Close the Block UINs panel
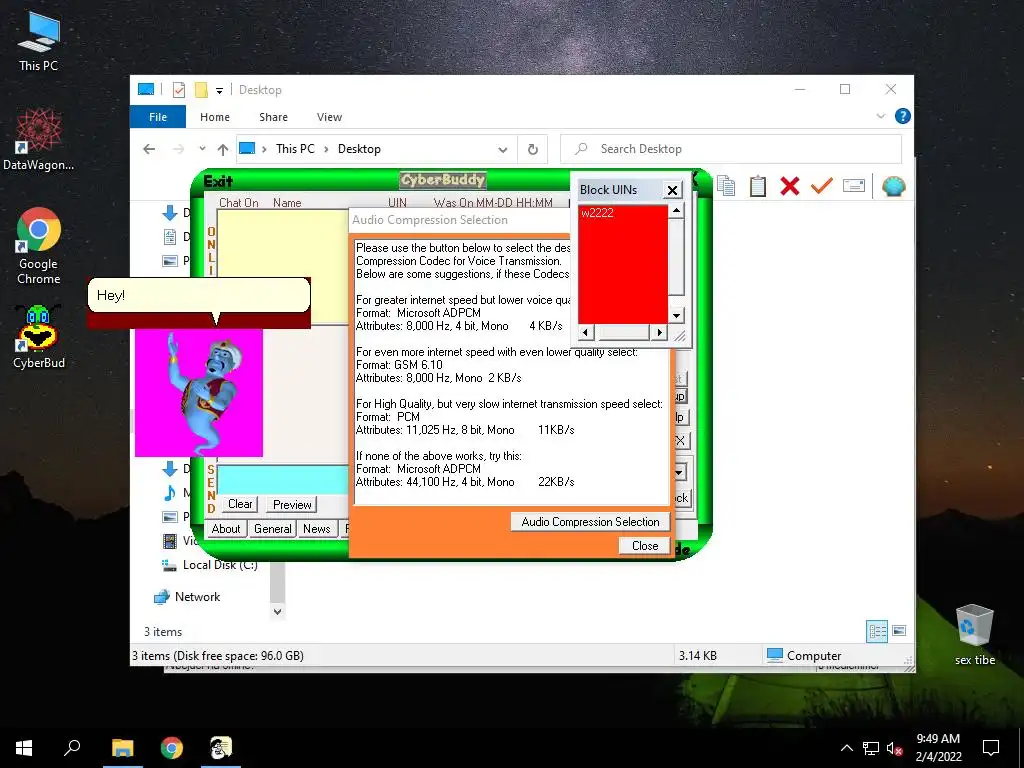 pyautogui.click(x=672, y=190)
